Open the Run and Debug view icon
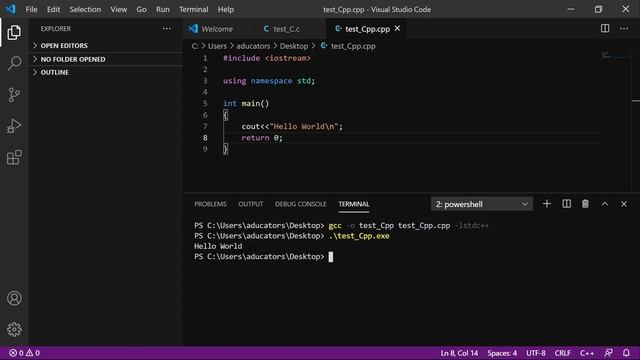 coord(14,126)
